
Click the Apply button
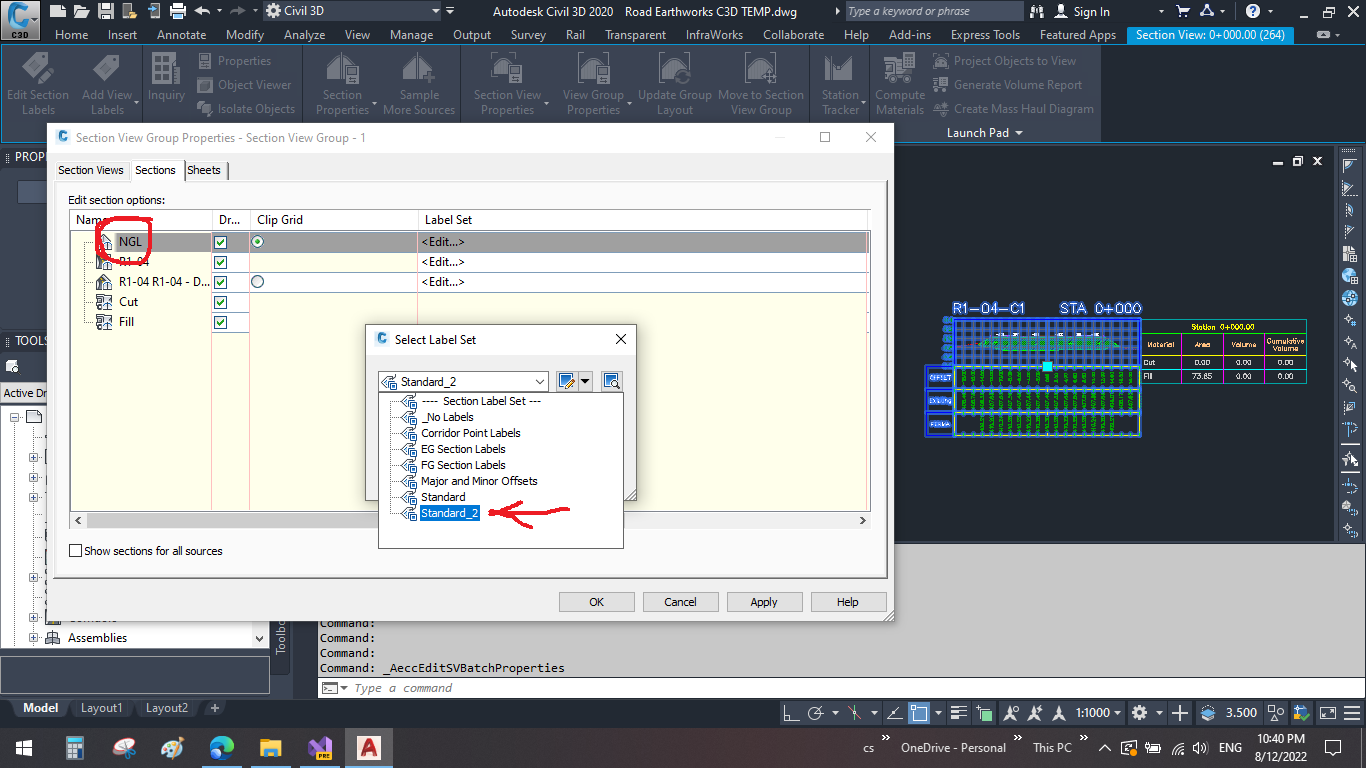coord(764,601)
